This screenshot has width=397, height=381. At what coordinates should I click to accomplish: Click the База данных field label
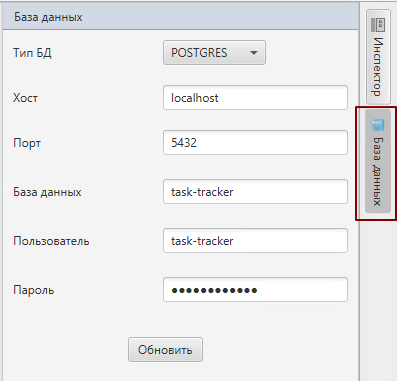(47, 192)
